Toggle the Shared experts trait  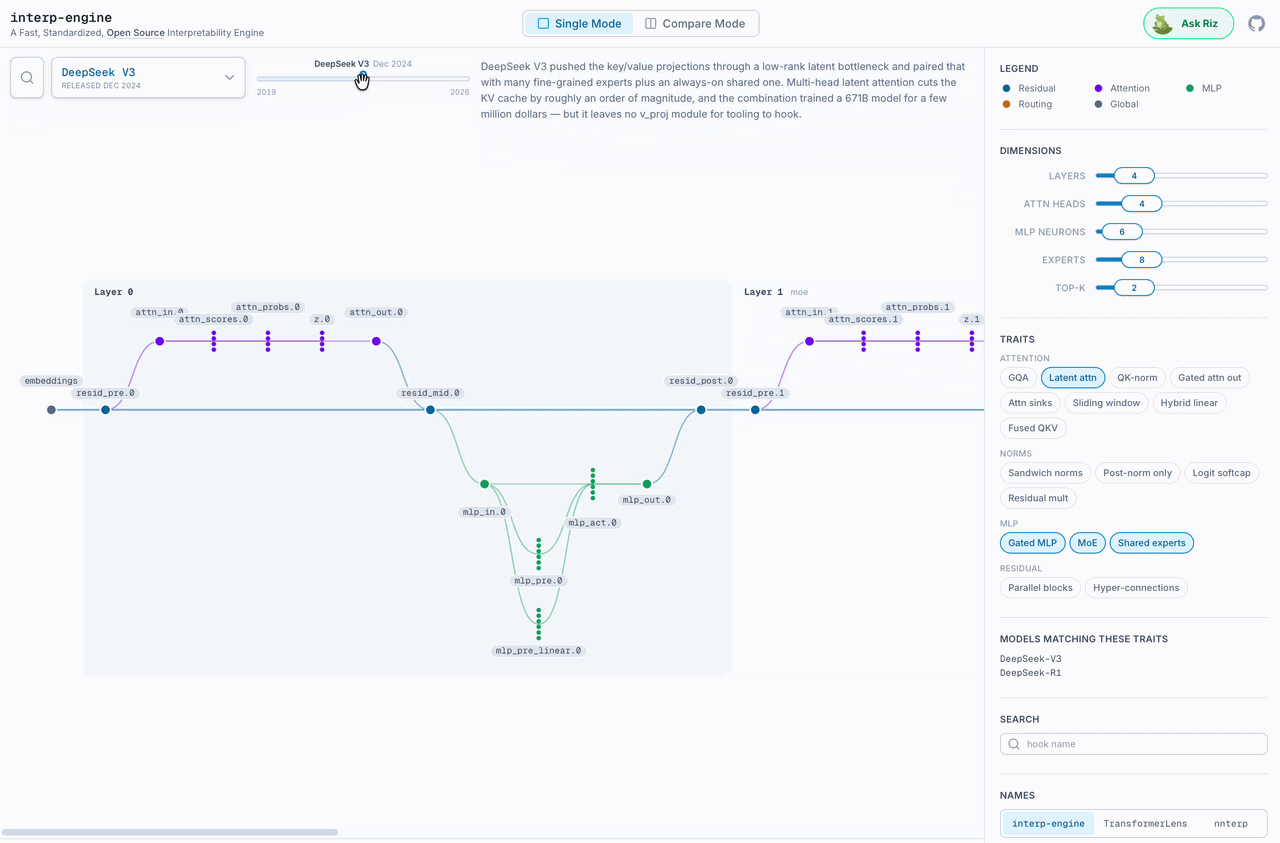1151,543
